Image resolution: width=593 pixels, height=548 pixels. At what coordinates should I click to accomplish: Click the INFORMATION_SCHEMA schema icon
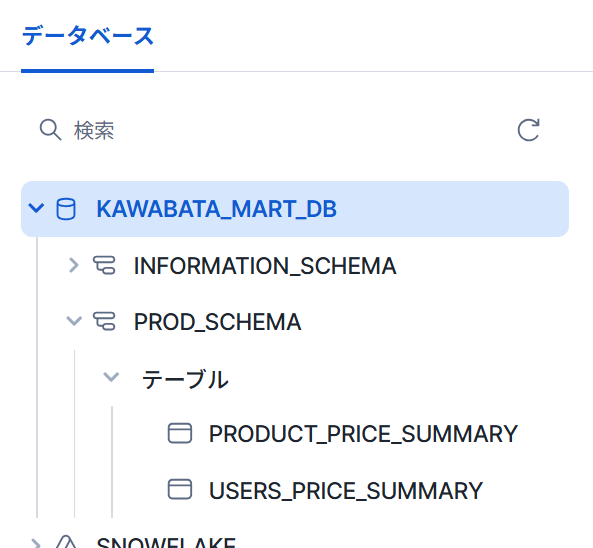pyautogui.click(x=104, y=265)
